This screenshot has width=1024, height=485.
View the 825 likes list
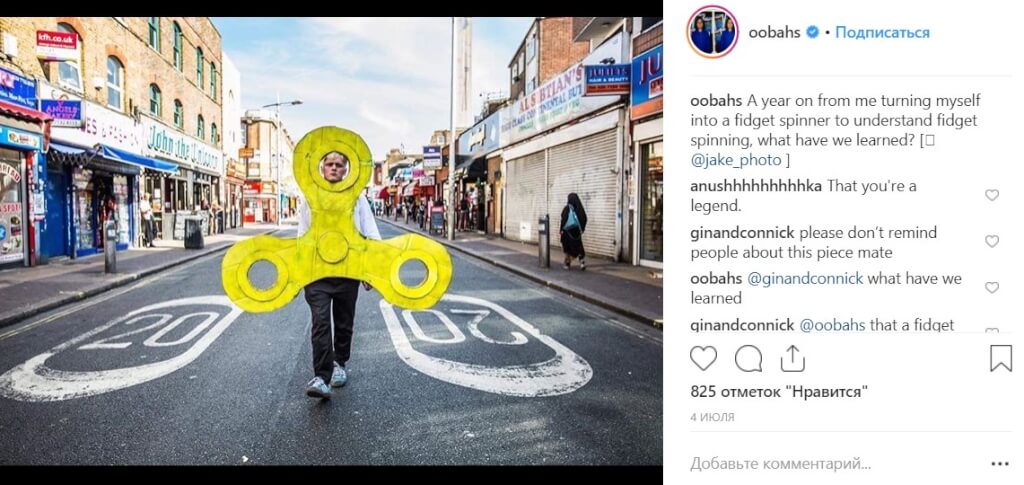(779, 392)
